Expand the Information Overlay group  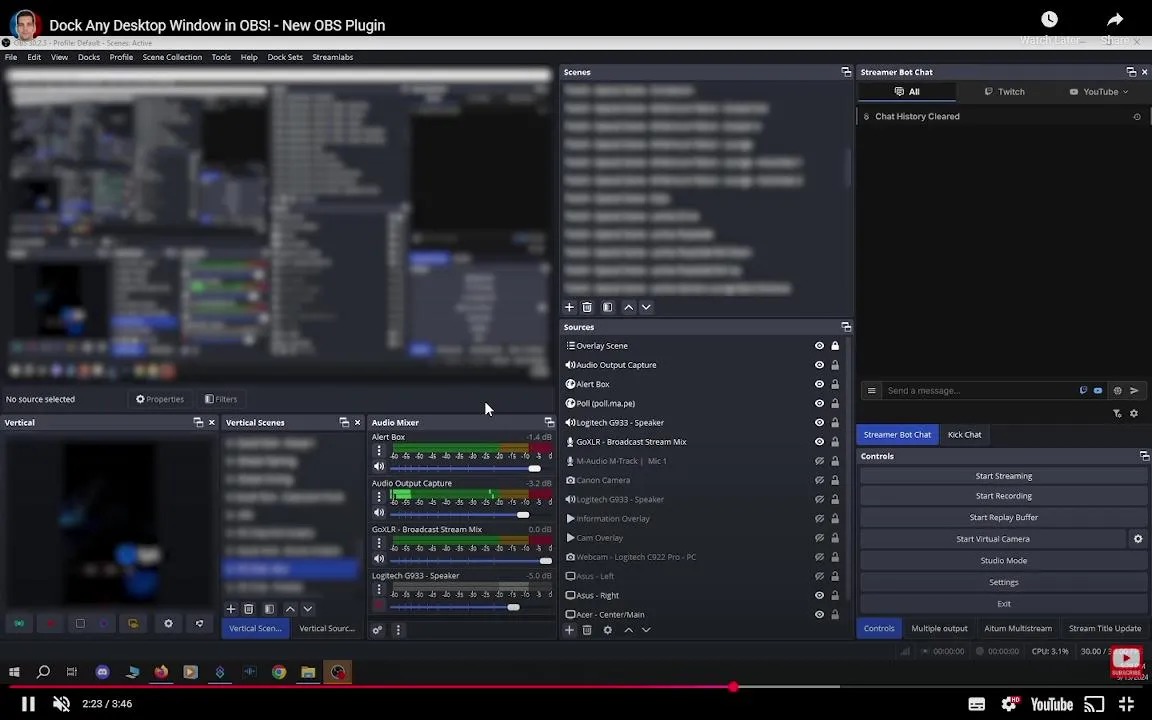[570, 518]
